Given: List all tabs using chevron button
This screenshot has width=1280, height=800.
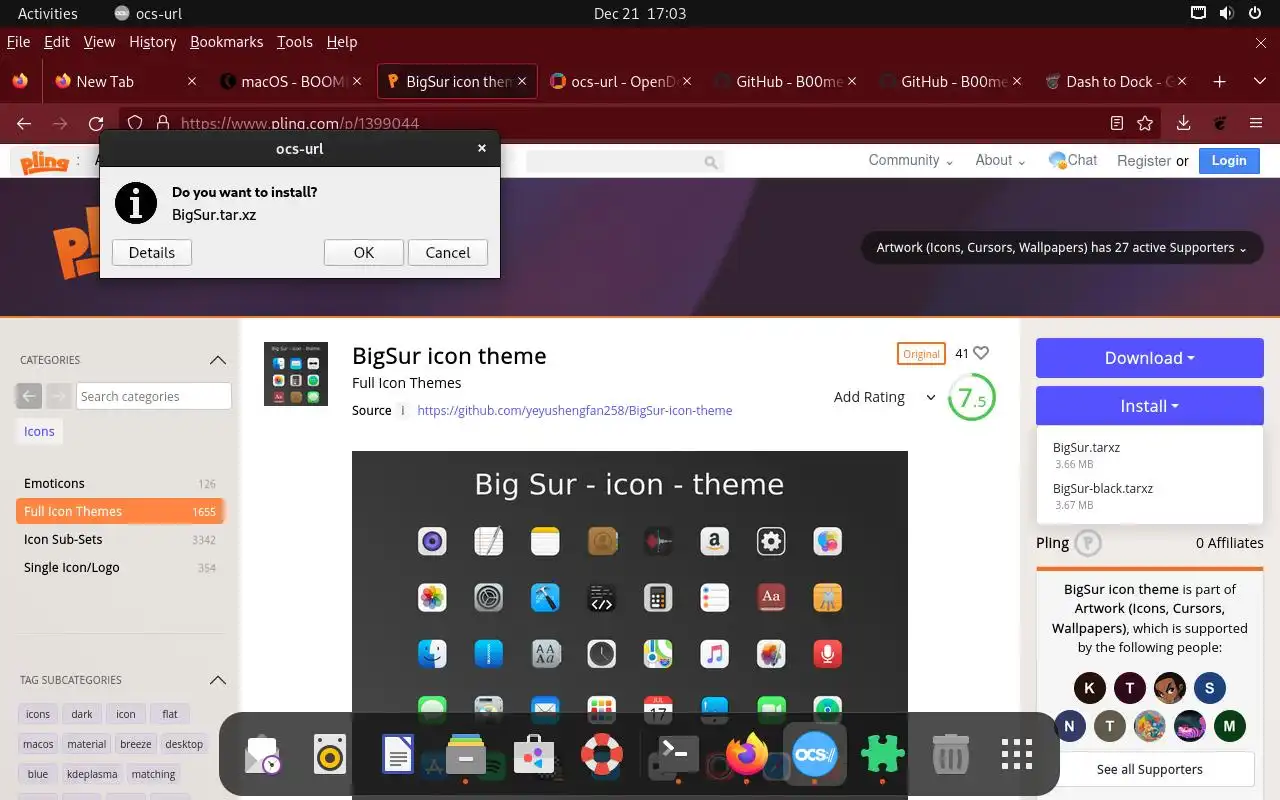Looking at the screenshot, I should click(x=1259, y=82).
